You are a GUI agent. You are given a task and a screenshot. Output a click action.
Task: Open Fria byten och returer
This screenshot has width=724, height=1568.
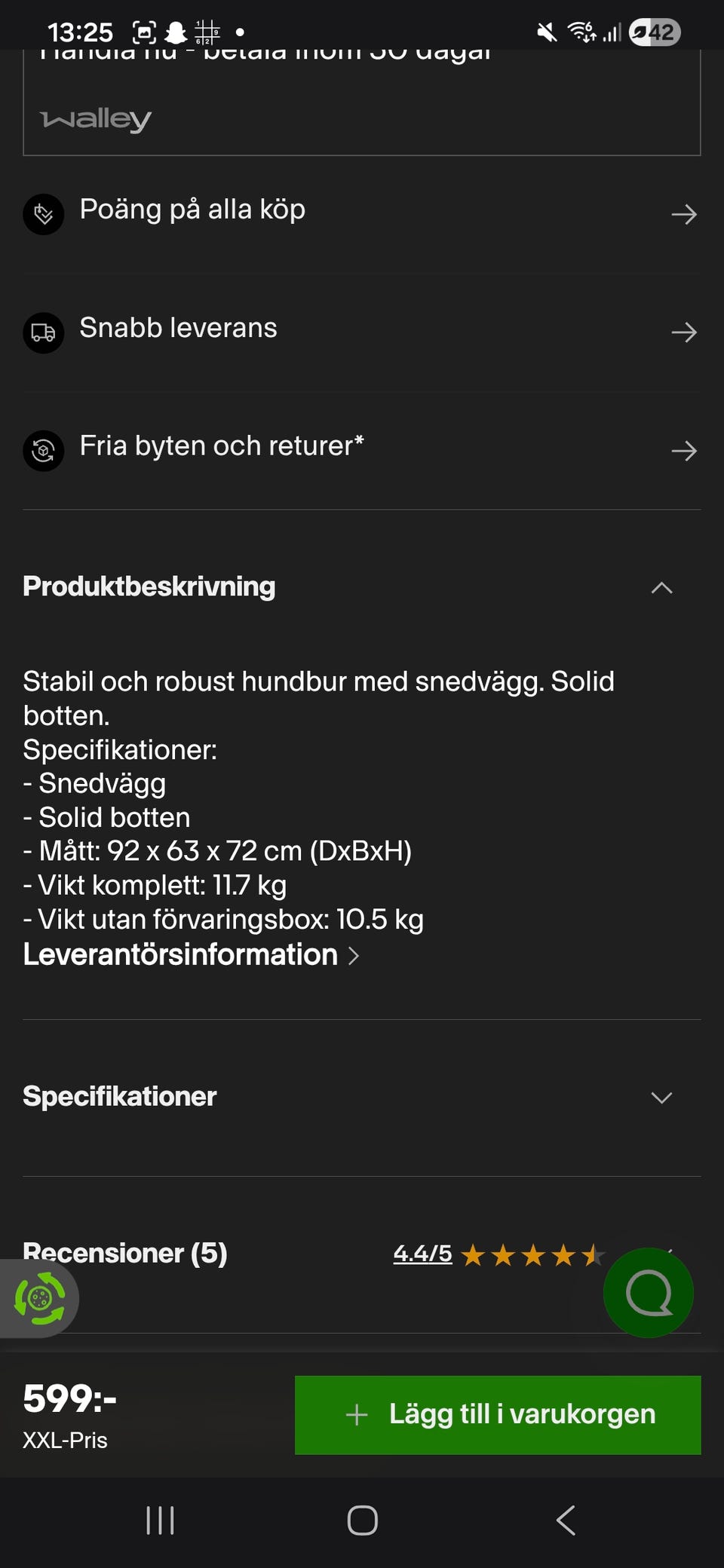(x=222, y=446)
